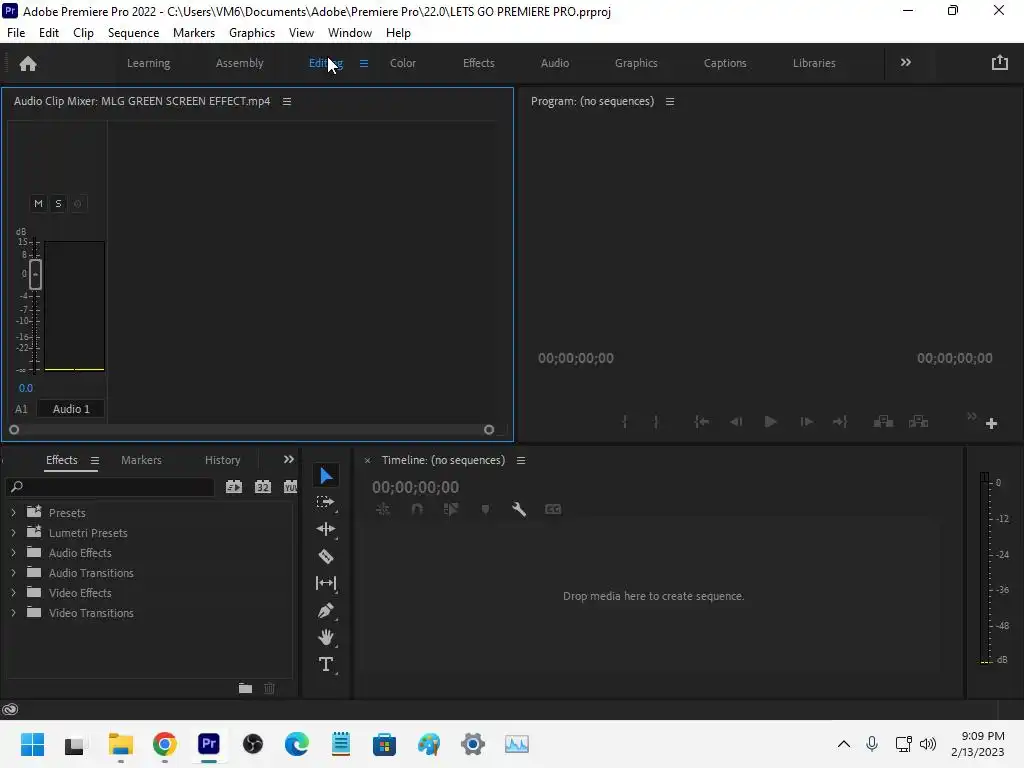Click the mixer horizontal zoom scroll bar
The image size is (1024, 768).
point(251,430)
